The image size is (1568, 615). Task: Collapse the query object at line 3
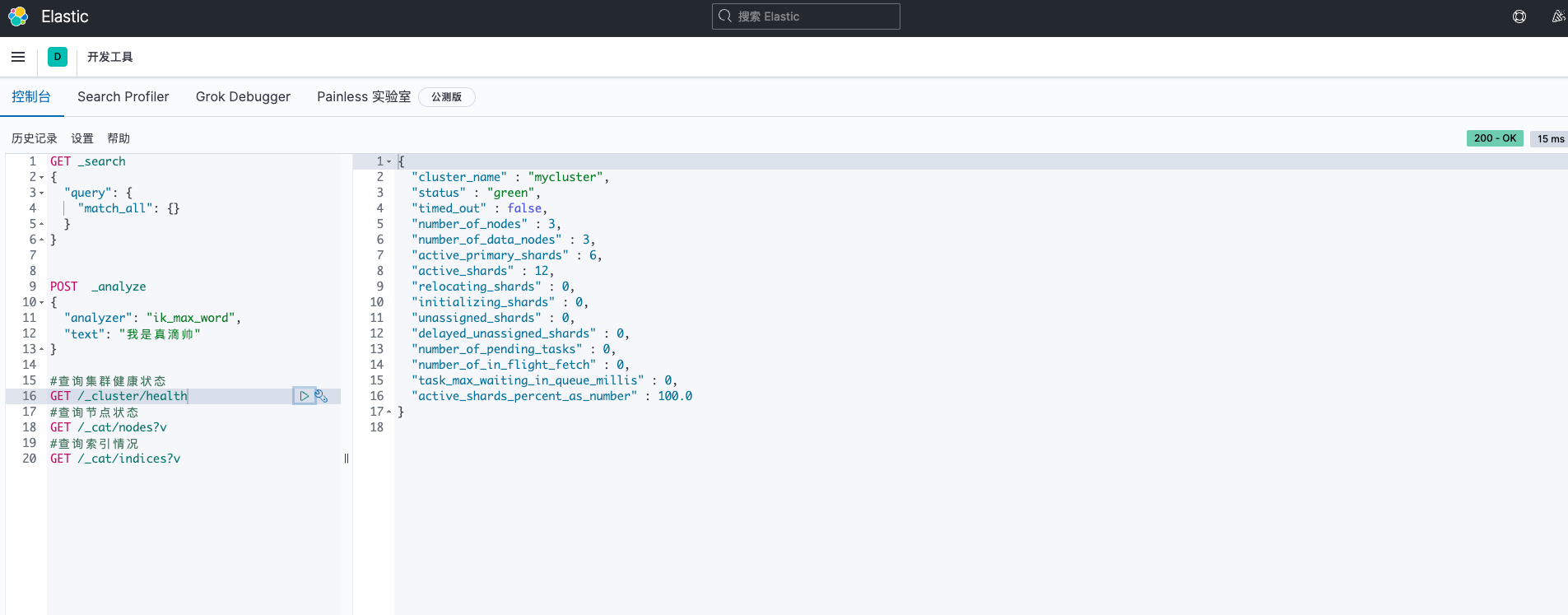[42, 193]
